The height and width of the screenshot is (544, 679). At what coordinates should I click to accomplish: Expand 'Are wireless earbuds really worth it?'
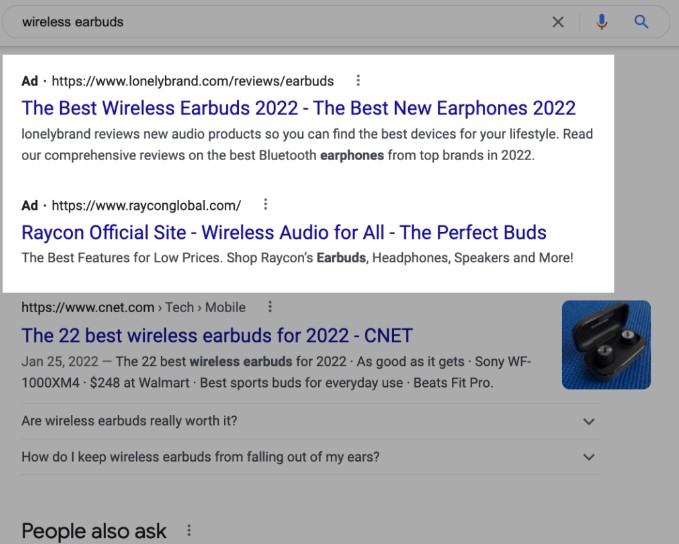click(310, 421)
